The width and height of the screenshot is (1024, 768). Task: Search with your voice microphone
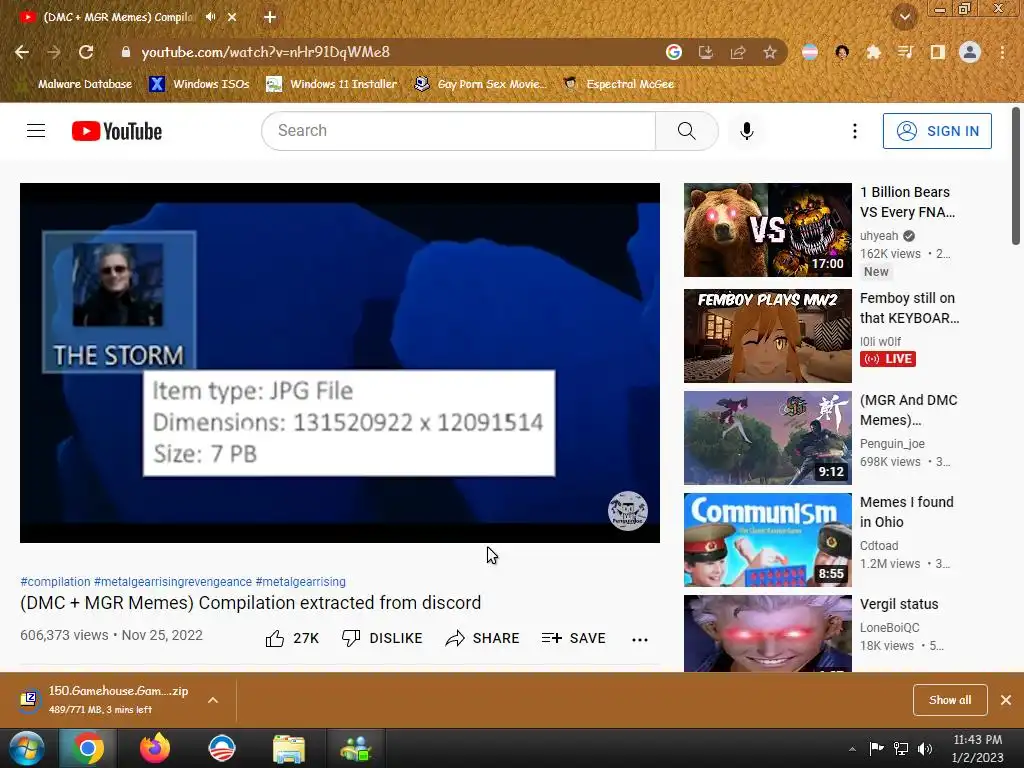pyautogui.click(x=746, y=131)
